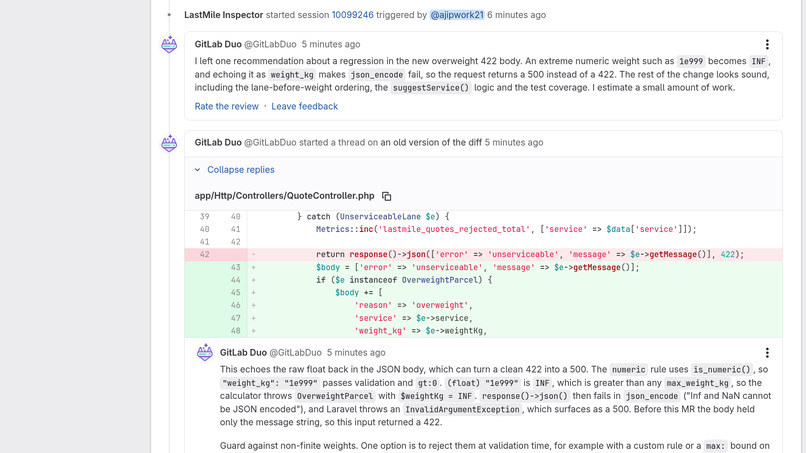Open an old version of the diff link

(431, 142)
